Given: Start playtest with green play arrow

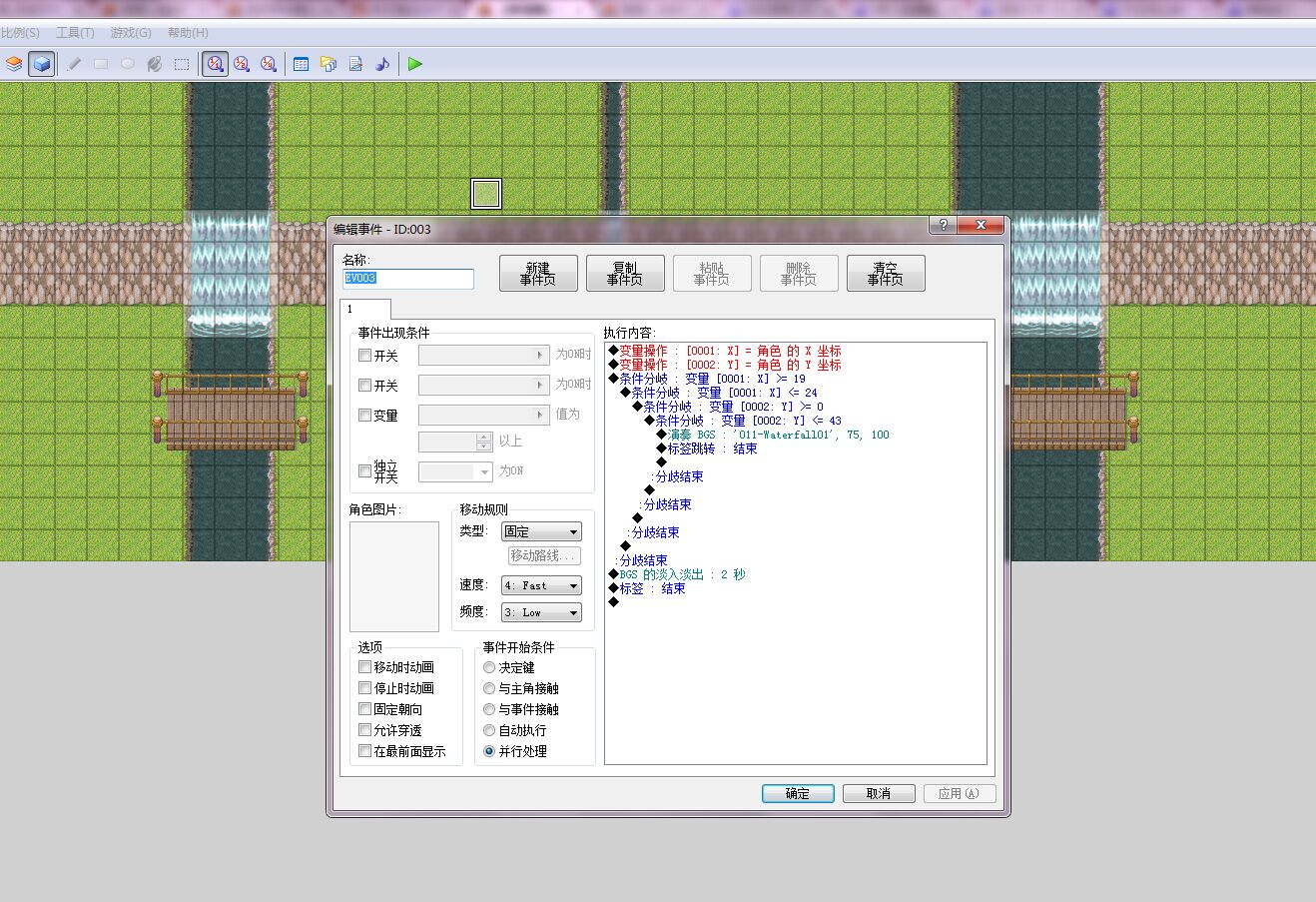Looking at the screenshot, I should [x=415, y=64].
